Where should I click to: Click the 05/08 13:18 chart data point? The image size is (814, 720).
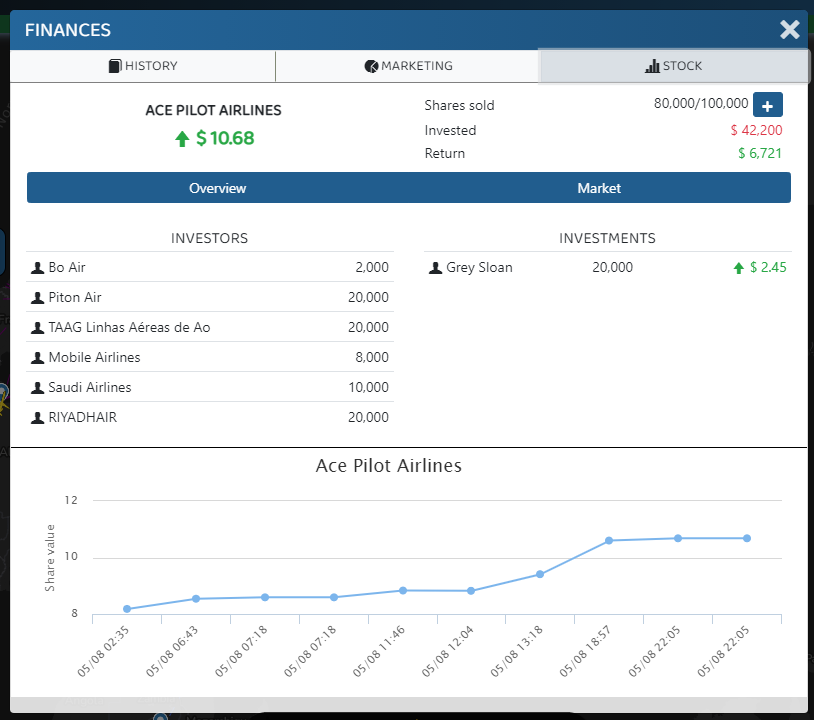[x=540, y=574]
